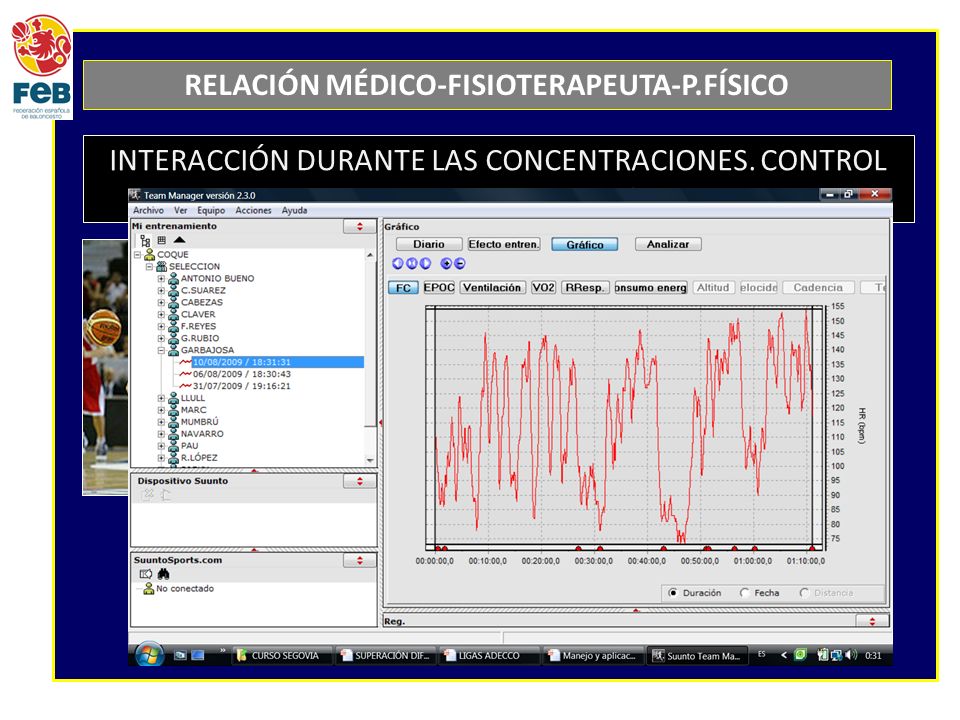Toggle the EPOC data series button
The image size is (960, 720).
click(x=439, y=288)
